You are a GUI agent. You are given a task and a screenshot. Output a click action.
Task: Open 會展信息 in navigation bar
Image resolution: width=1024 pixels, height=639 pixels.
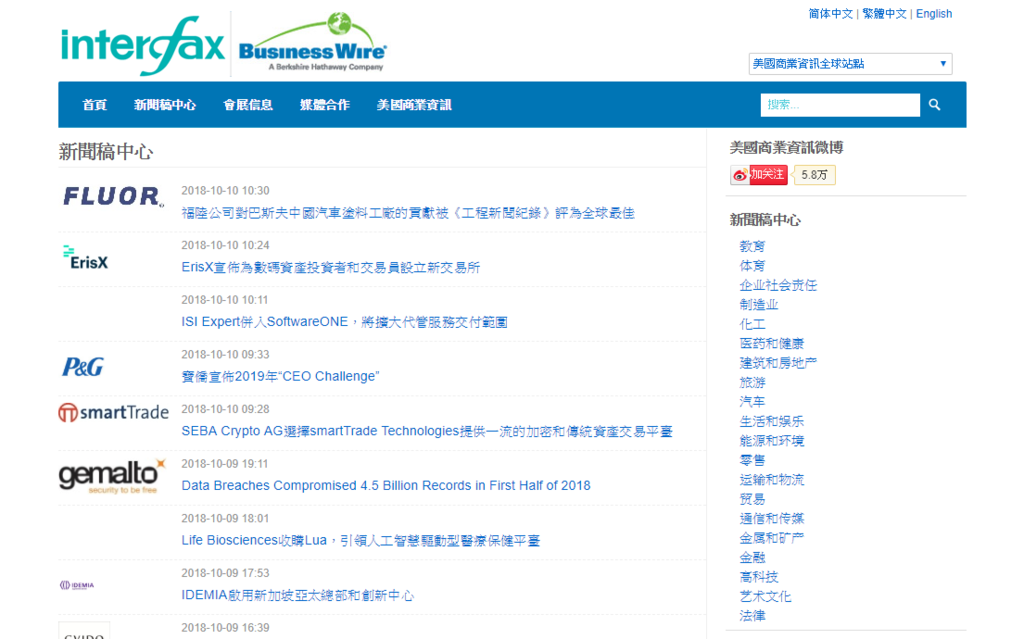point(248,105)
